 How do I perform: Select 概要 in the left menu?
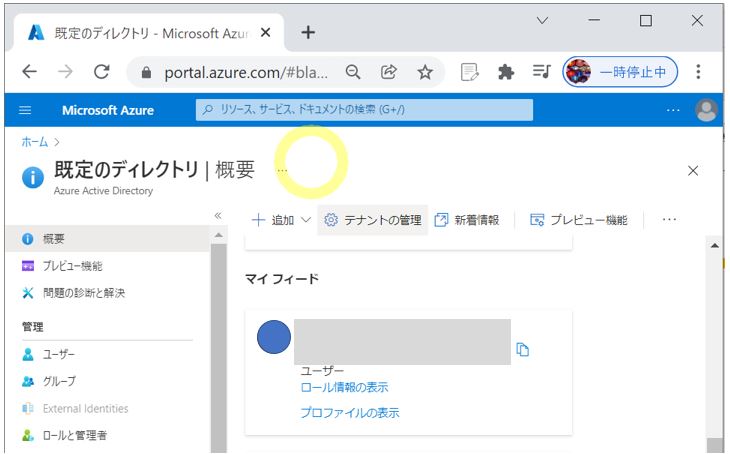(108, 239)
